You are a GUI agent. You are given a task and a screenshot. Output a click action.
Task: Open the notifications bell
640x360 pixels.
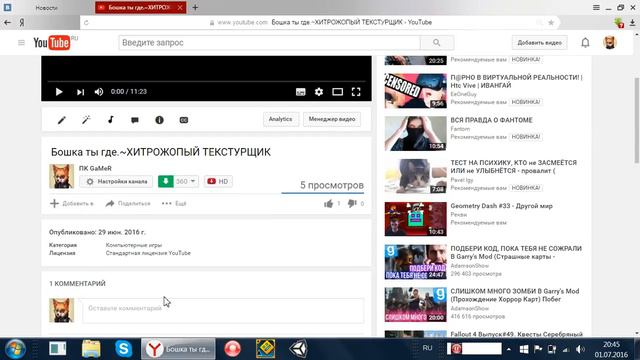tap(585, 42)
